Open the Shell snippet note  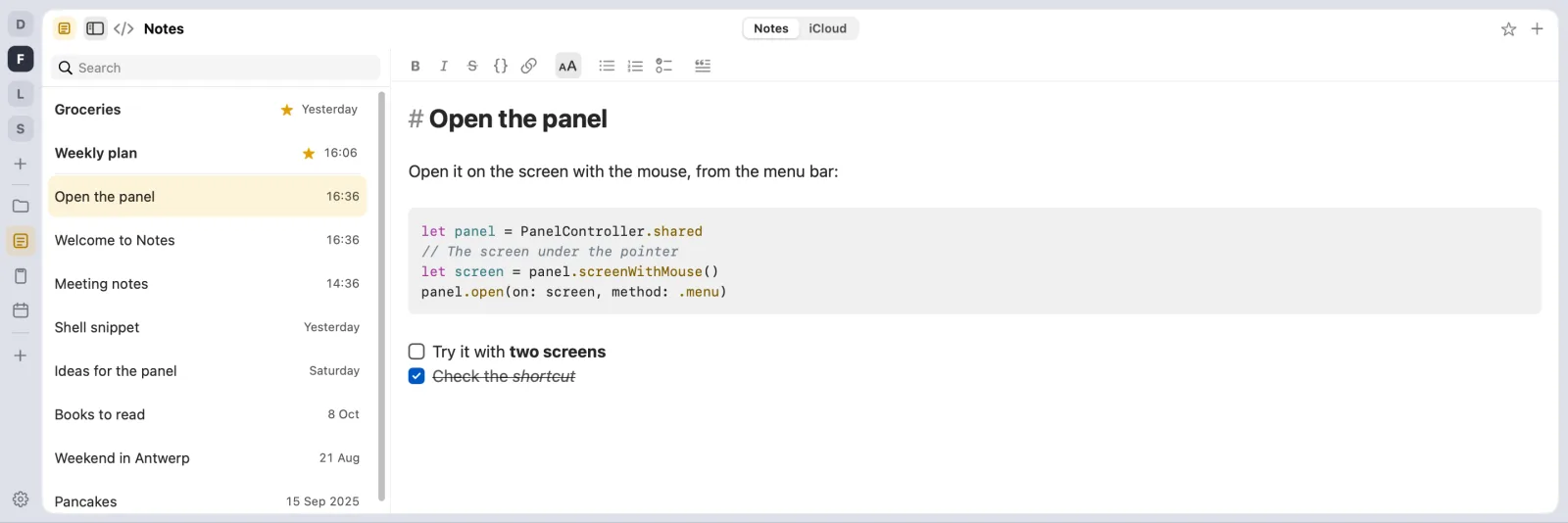point(207,327)
